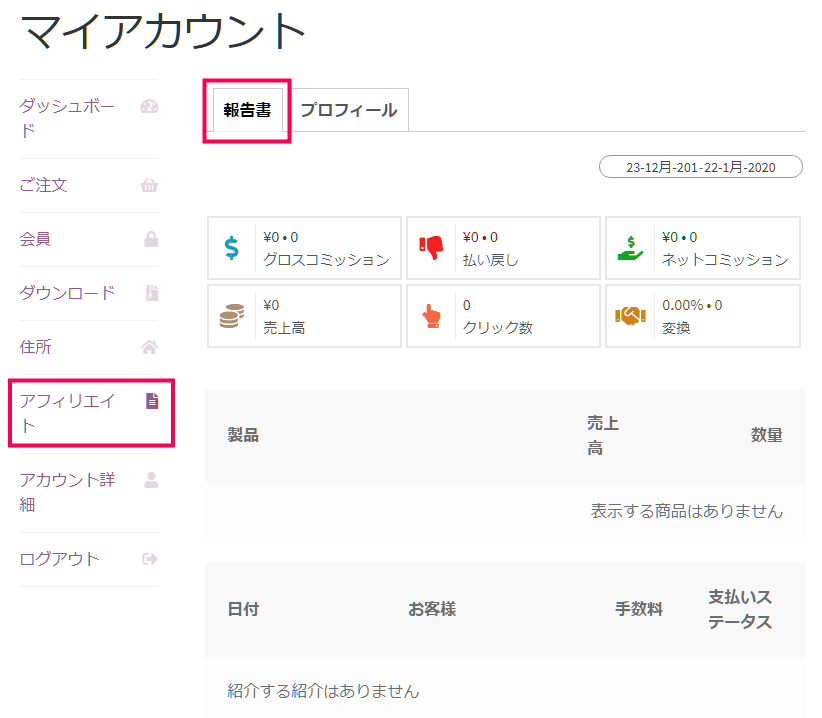Click the dashboard gauge icon in sidebar
The height and width of the screenshot is (718, 822).
tap(149, 107)
